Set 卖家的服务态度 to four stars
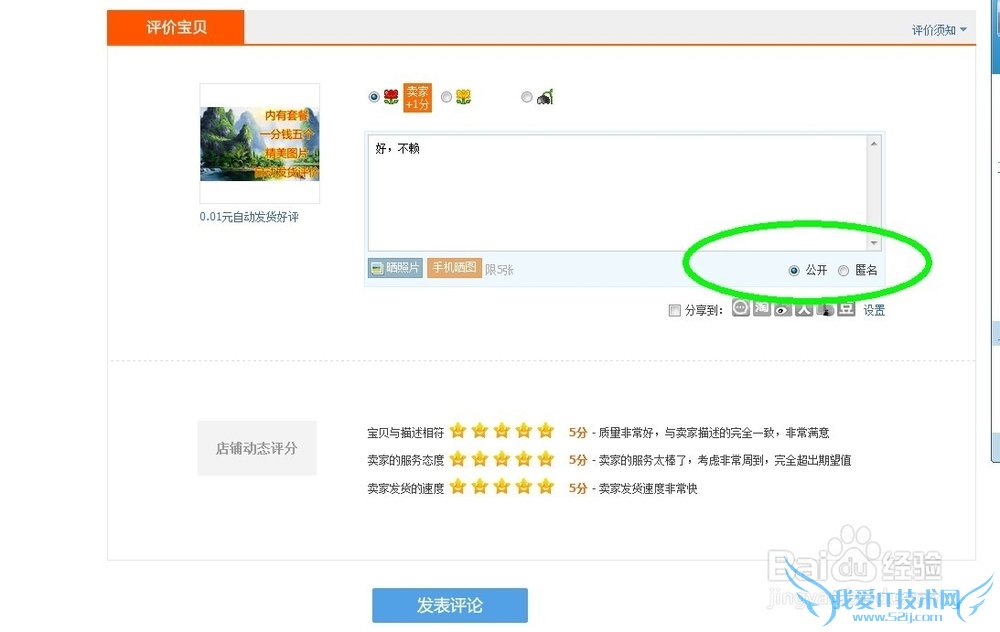This screenshot has width=1000, height=632. pyautogui.click(x=524, y=459)
